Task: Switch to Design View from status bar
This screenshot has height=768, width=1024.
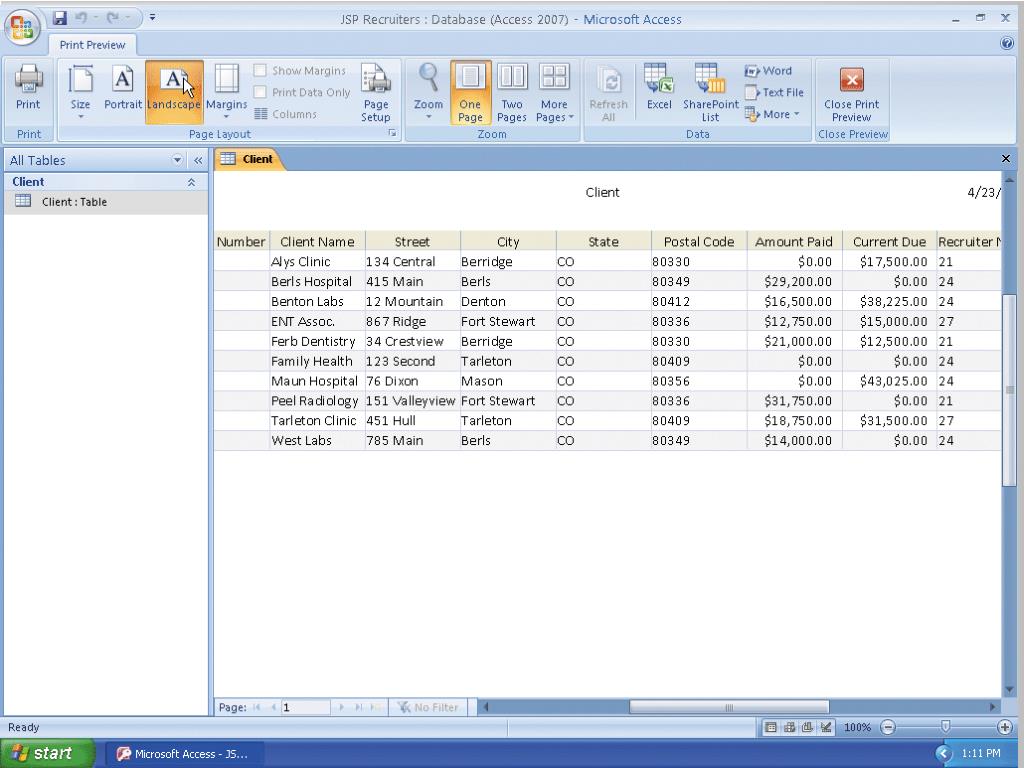Action: (826, 727)
